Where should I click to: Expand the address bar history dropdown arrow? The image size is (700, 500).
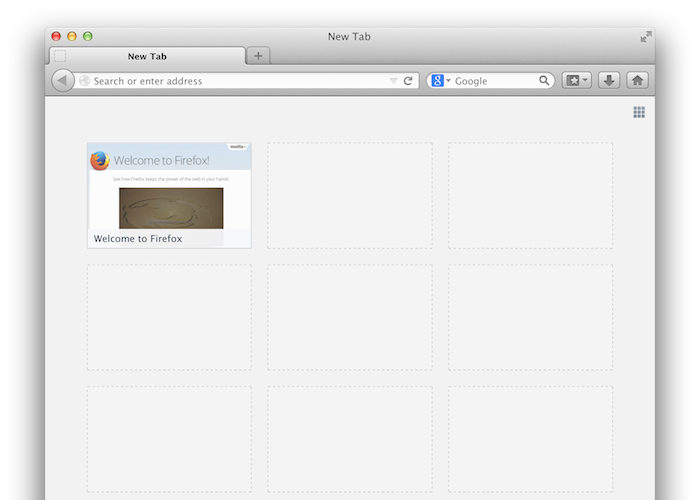(x=393, y=81)
